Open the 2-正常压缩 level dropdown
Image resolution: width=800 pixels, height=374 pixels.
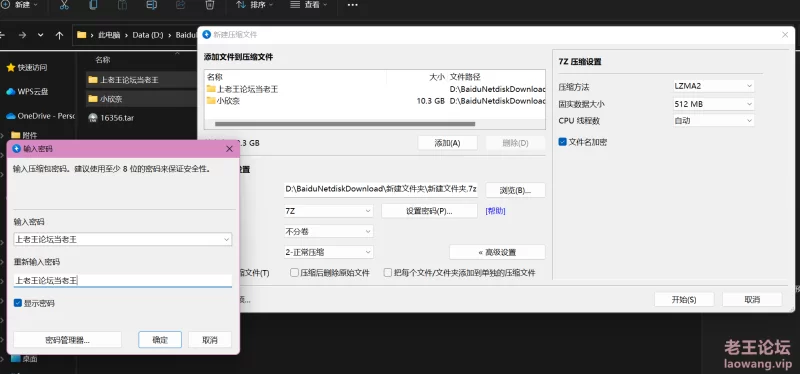pyautogui.click(x=329, y=252)
